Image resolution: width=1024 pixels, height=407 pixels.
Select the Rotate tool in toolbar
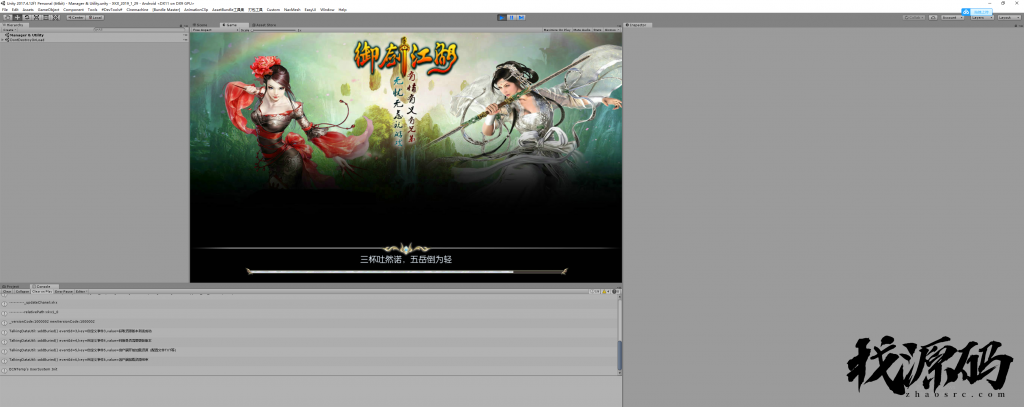coord(27,18)
